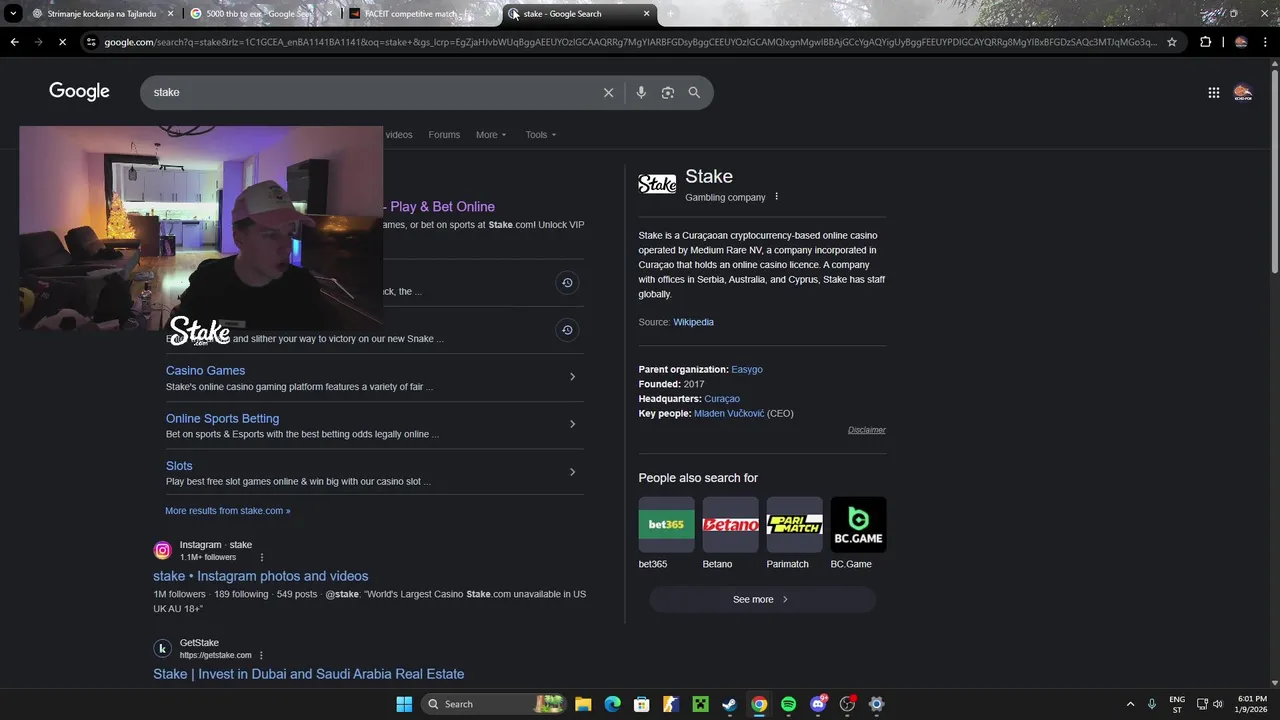Expand the Online Sports Betting chevron
Image resolution: width=1280 pixels, height=720 pixels.
tap(572, 424)
